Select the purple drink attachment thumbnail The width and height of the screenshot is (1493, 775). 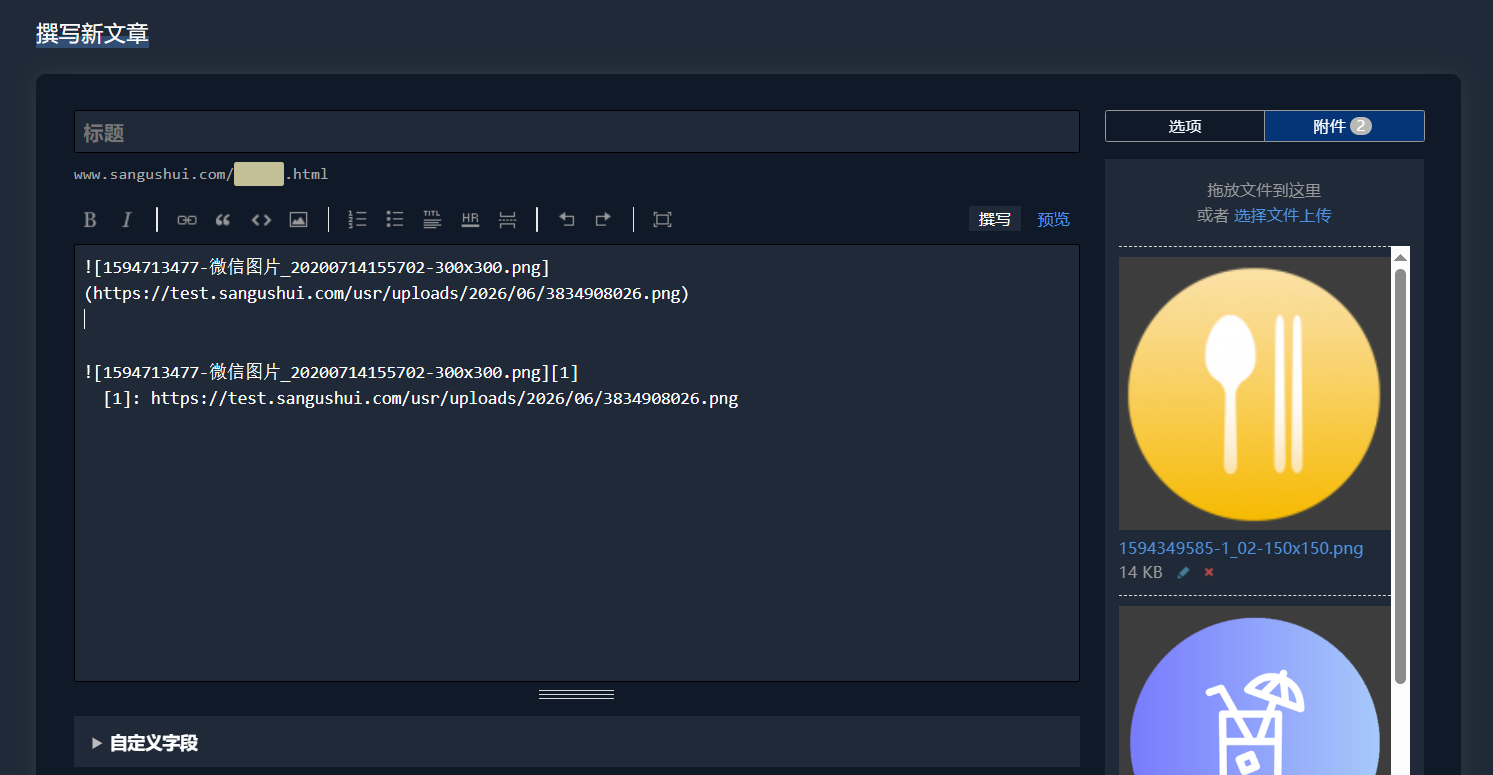click(x=1254, y=690)
